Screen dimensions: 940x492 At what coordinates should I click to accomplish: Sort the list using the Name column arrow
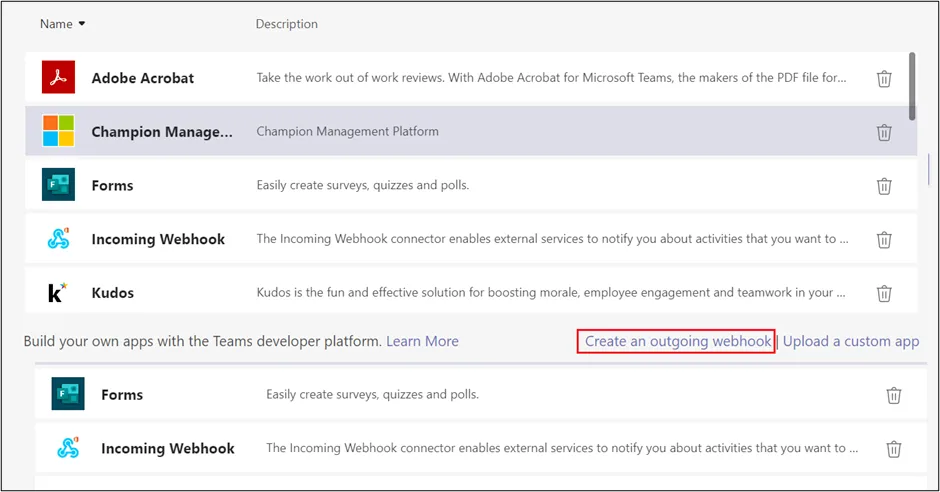(x=82, y=24)
